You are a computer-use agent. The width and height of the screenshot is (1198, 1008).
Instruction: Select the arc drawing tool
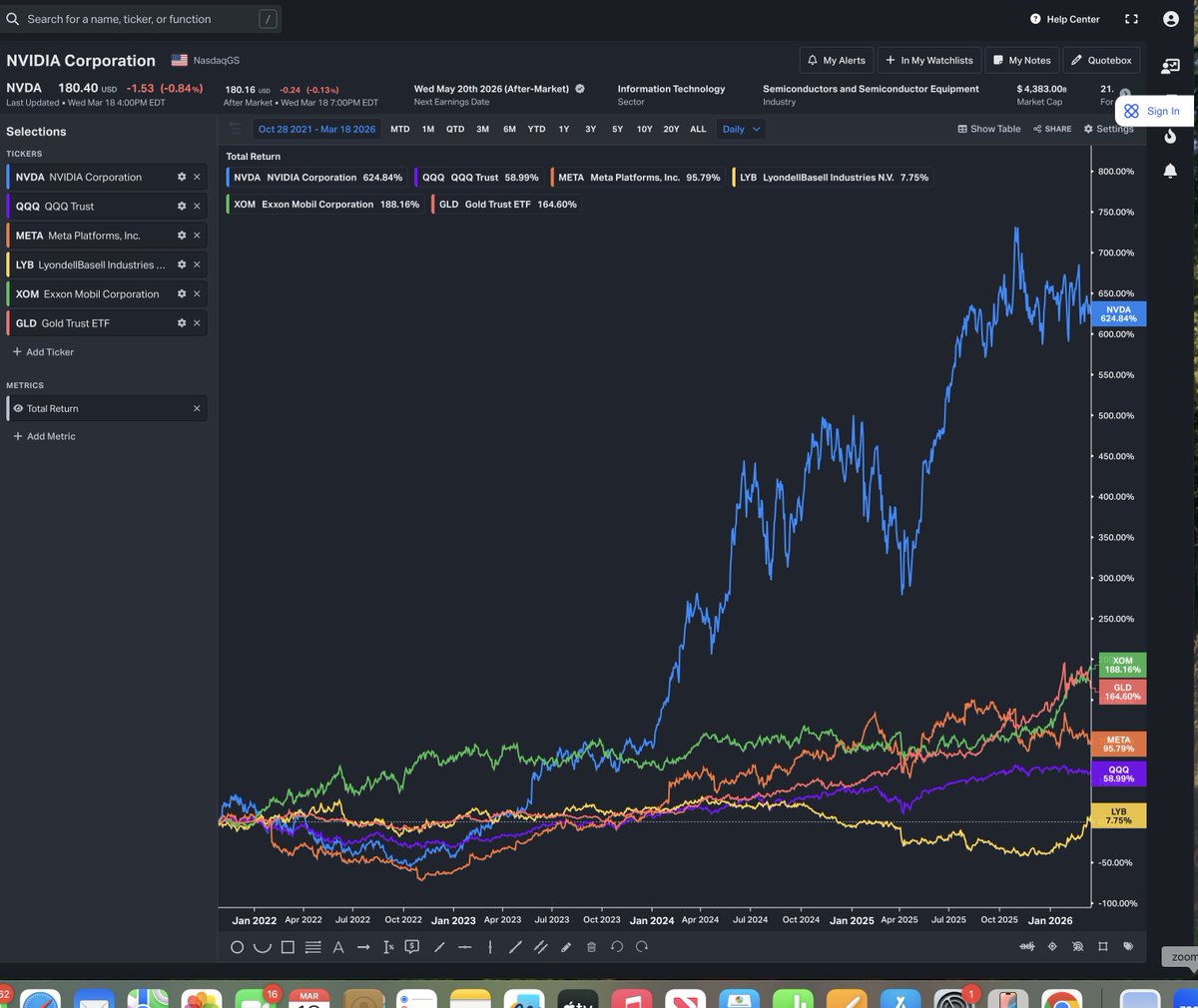tap(263, 947)
